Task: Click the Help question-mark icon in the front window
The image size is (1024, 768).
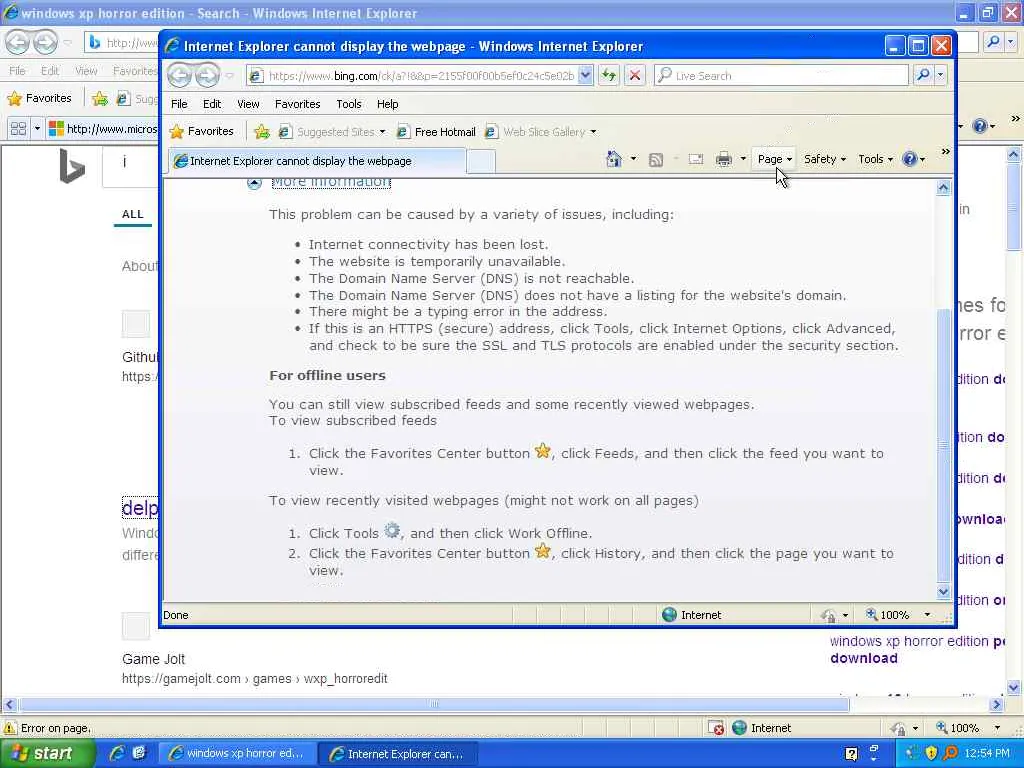Action: (909, 159)
